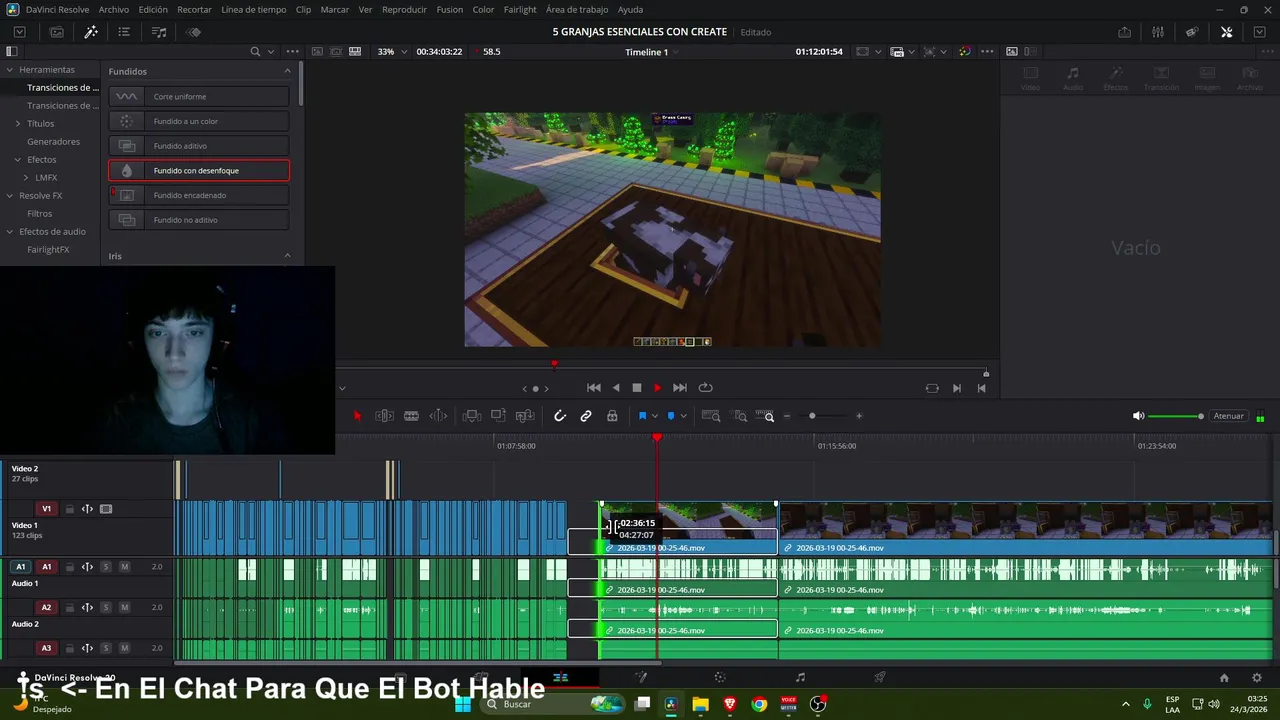Collapse the Efectos category
Viewport: 1280px width, 720px height.
click(x=18, y=160)
